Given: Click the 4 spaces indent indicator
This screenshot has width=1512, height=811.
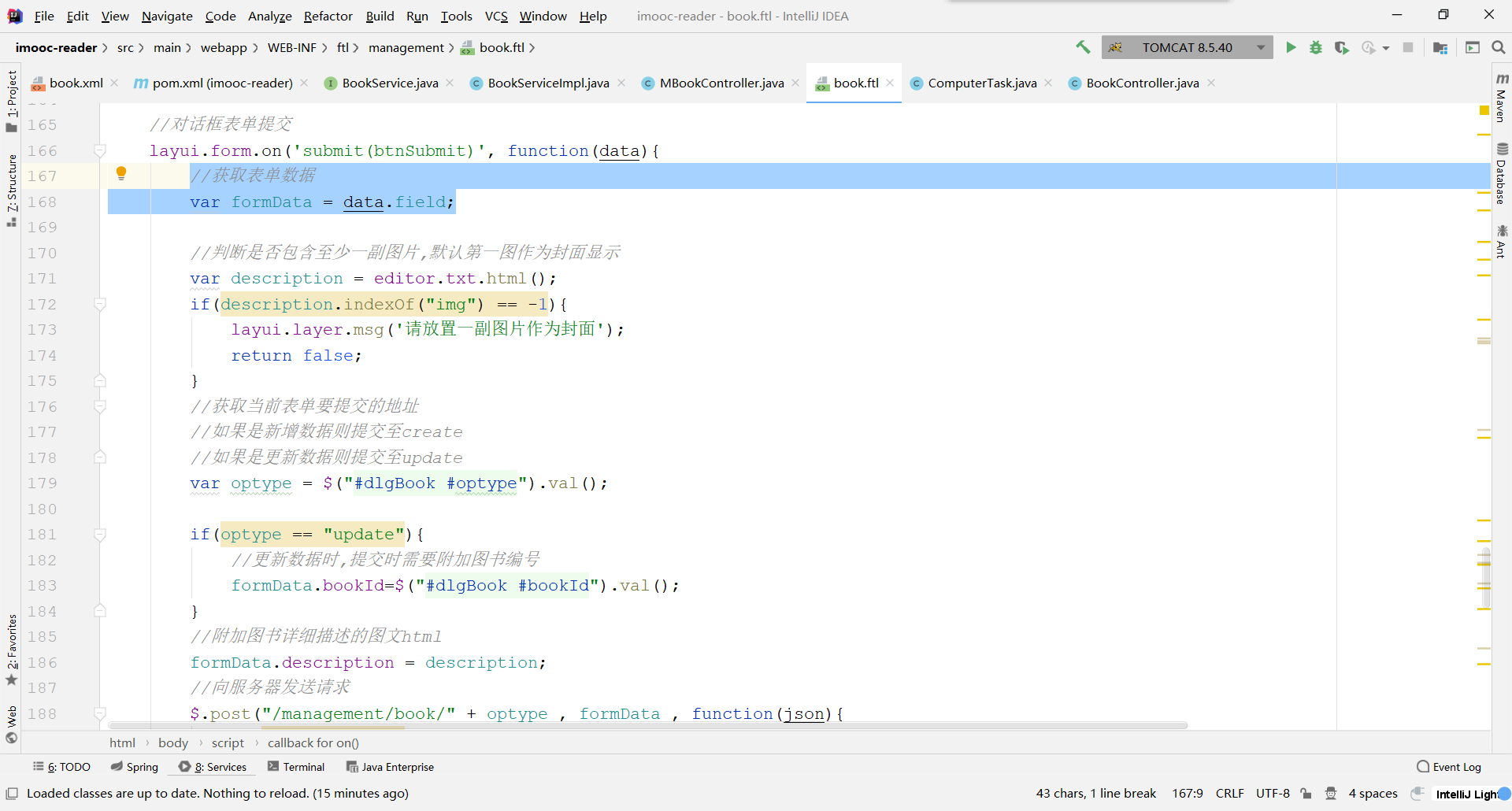Looking at the screenshot, I should point(1373,794).
